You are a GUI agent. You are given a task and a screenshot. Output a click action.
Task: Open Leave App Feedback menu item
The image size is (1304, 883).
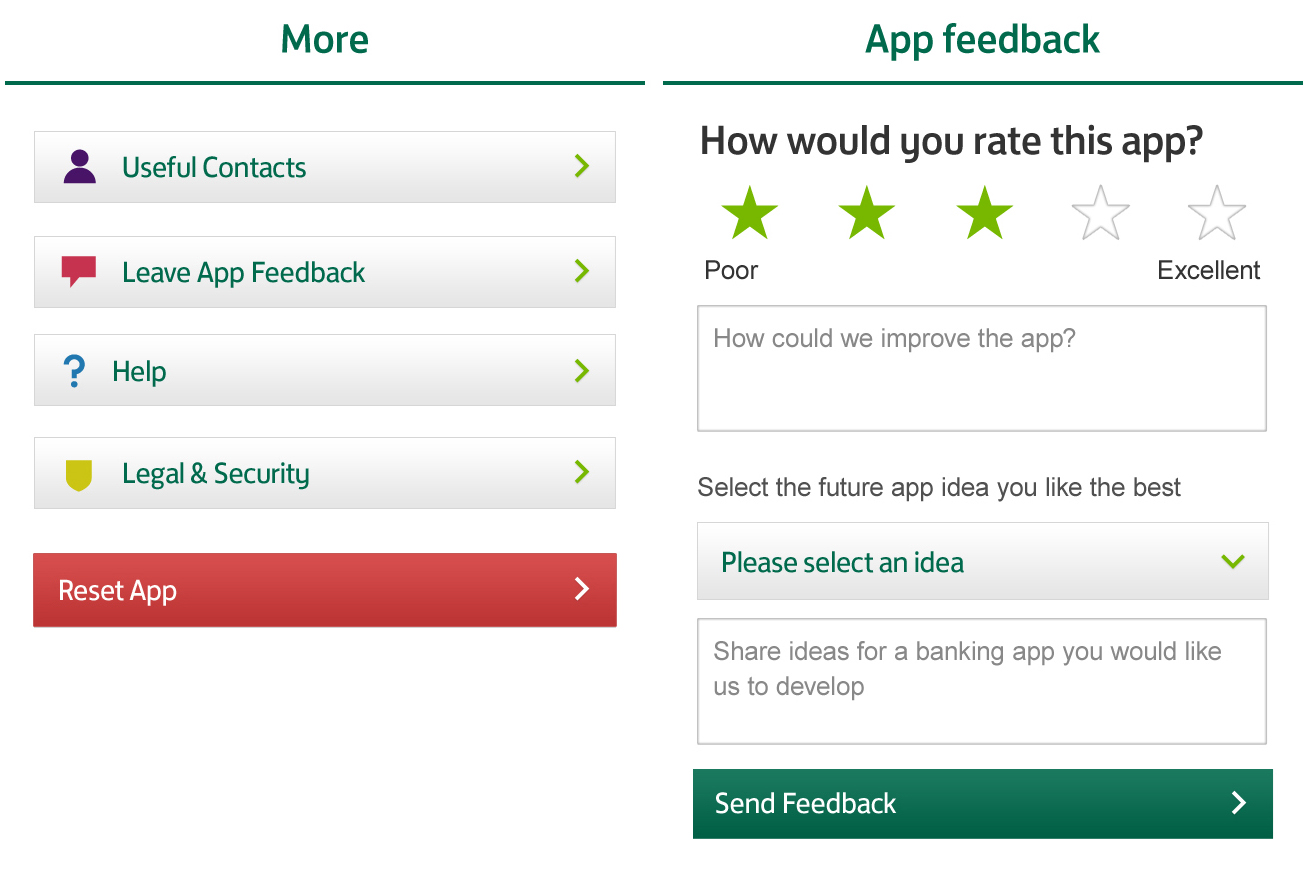324,272
